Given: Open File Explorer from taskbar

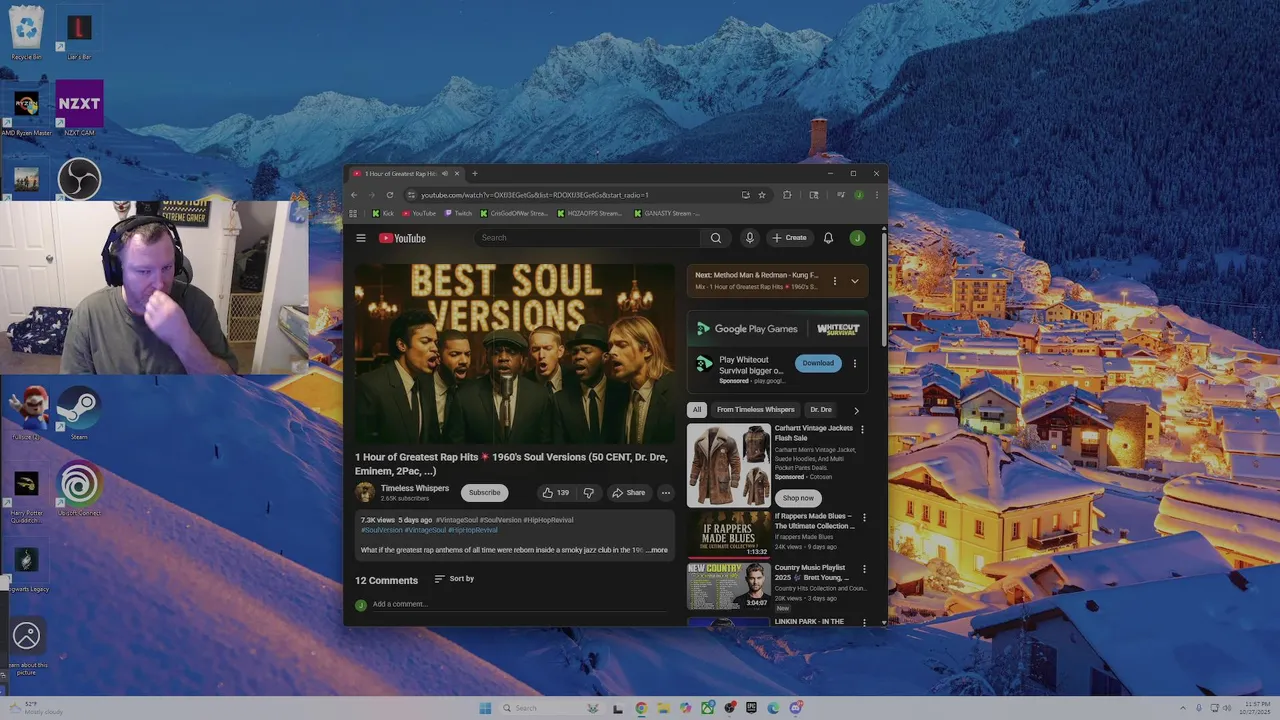Looking at the screenshot, I should 663,708.
